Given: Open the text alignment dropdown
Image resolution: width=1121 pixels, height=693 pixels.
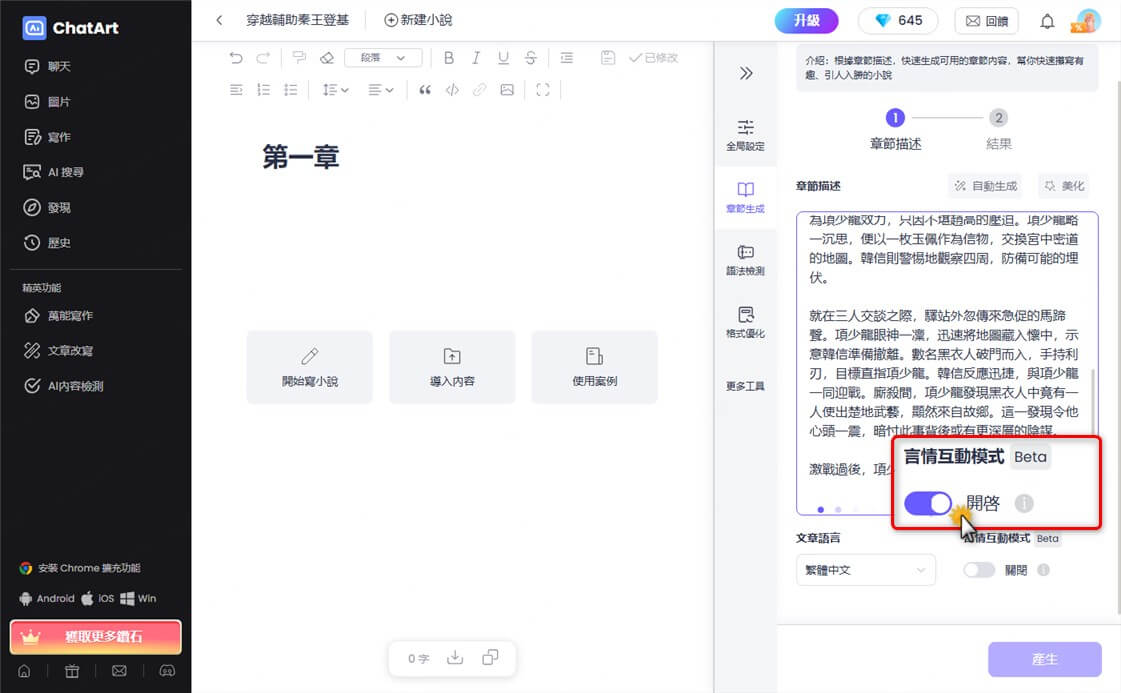Looking at the screenshot, I should (x=380, y=90).
